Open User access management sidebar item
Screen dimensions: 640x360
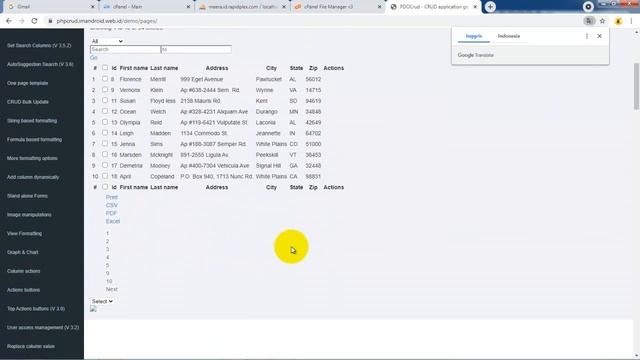click(43, 327)
